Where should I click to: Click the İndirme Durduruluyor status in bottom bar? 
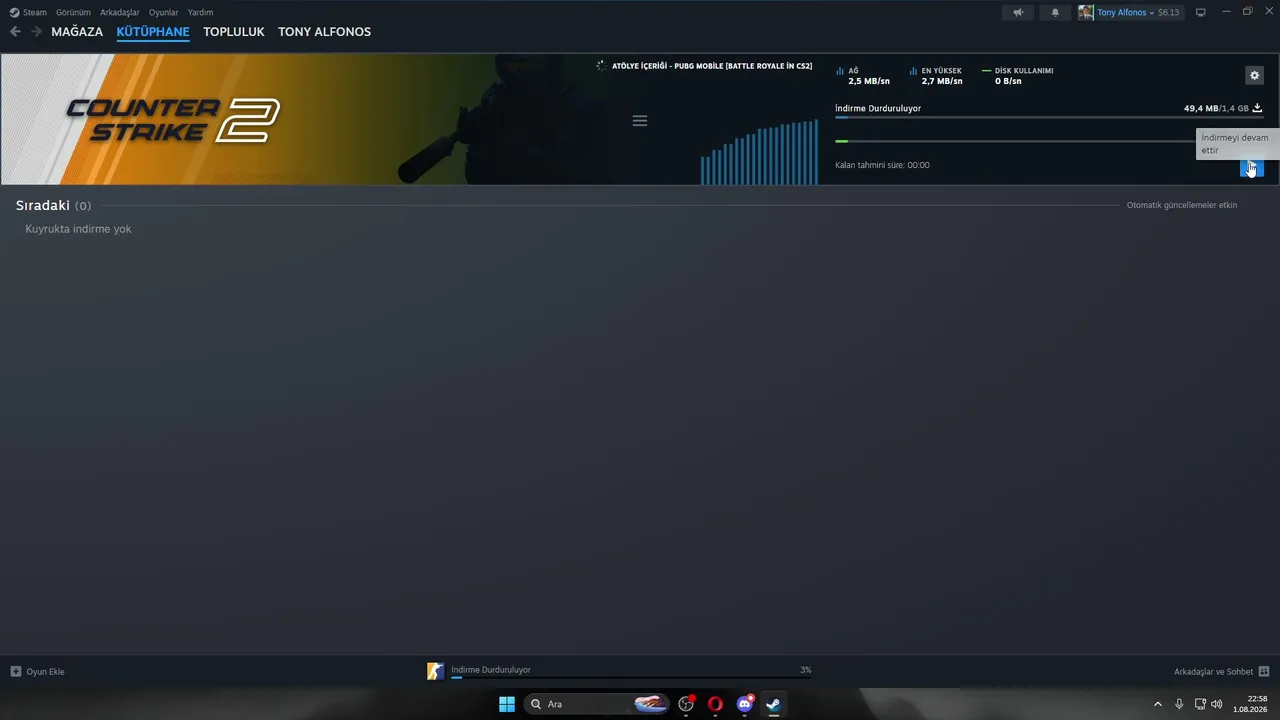tap(491, 670)
